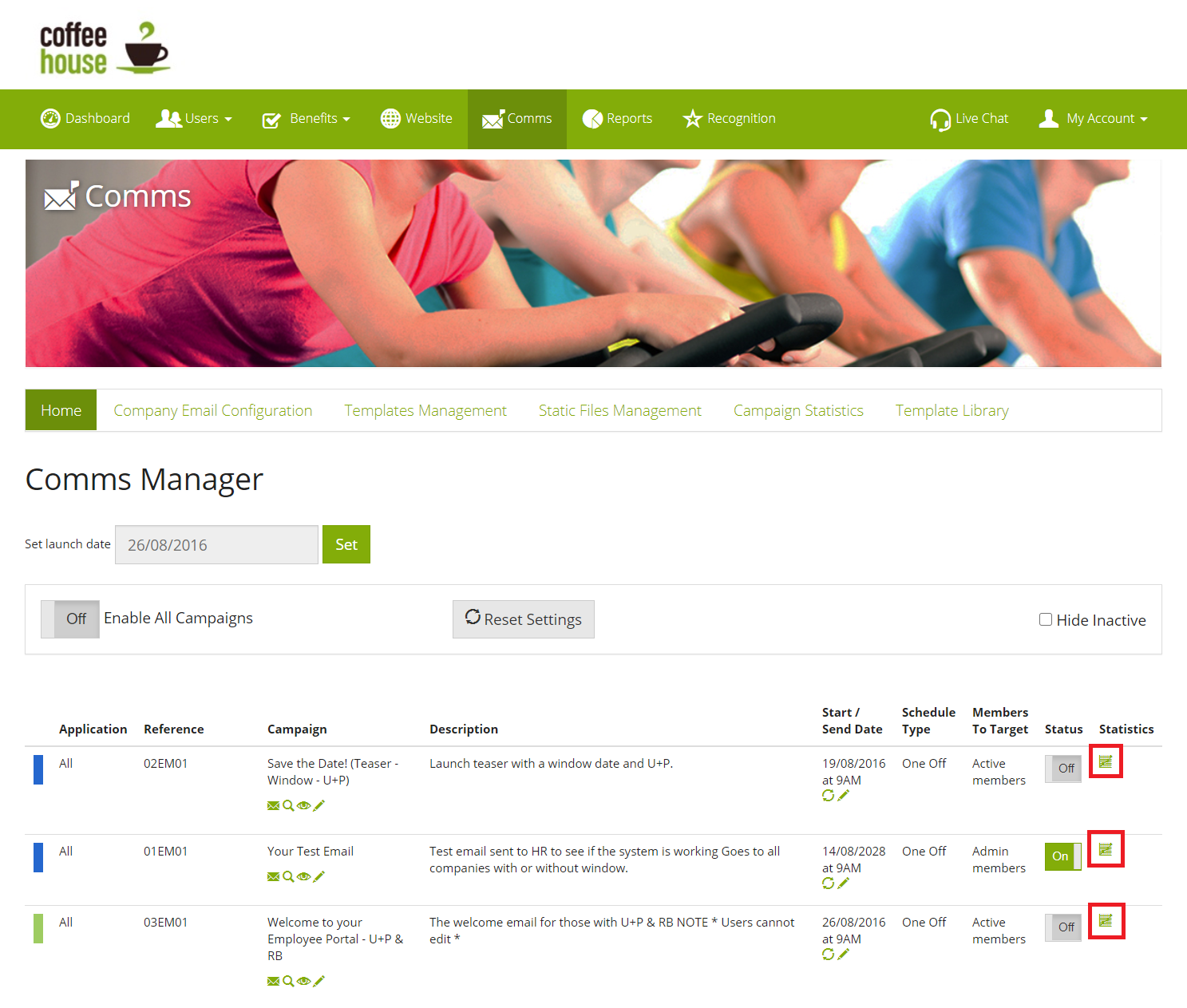Click the pencil edit icon under Your Test Email
This screenshot has width=1187, height=1008.
[x=319, y=876]
